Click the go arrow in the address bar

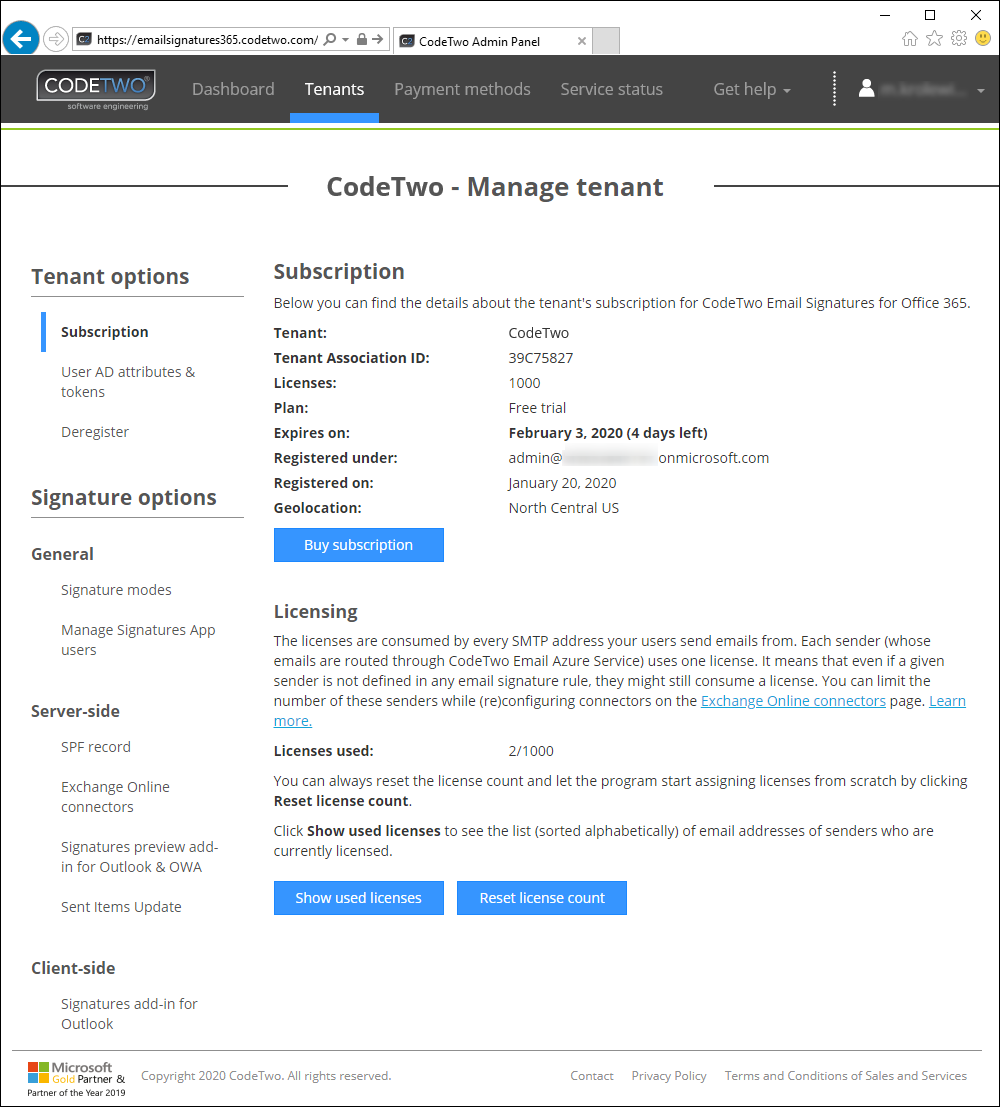378,40
